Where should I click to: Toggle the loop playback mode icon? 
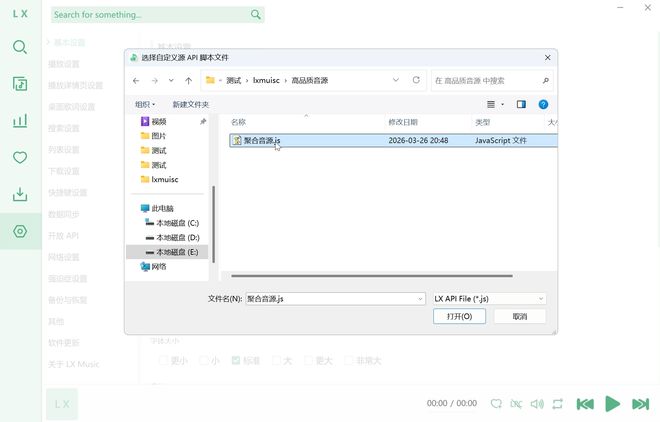pos(557,404)
